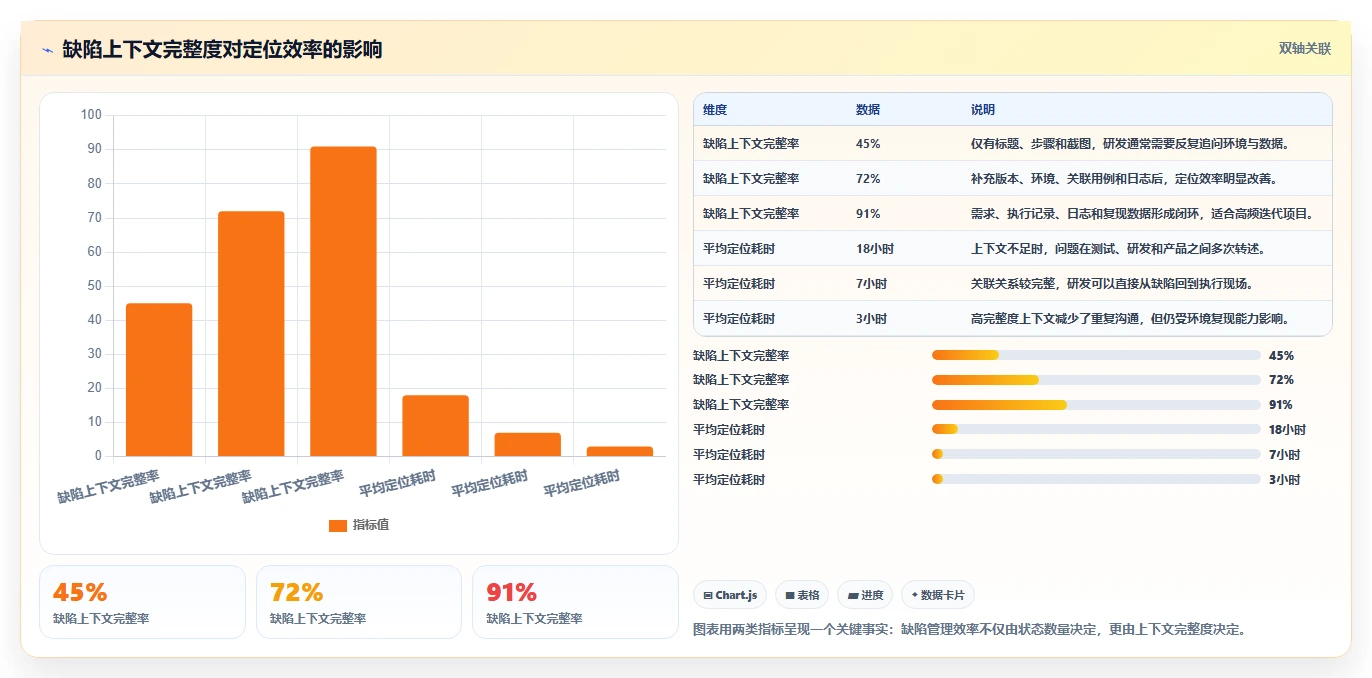This screenshot has width=1372, height=678.
Task: Click the 指标值 legend label
Action: coord(370,525)
